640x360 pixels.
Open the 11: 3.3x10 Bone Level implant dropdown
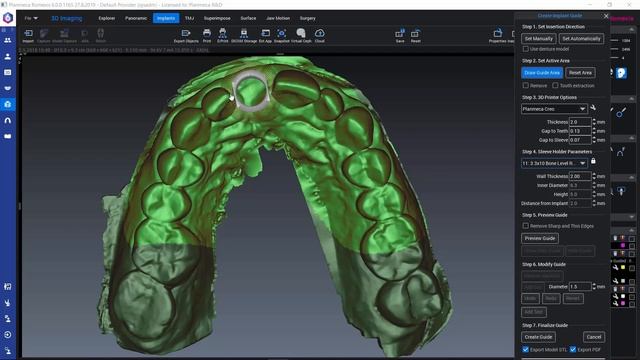554,163
